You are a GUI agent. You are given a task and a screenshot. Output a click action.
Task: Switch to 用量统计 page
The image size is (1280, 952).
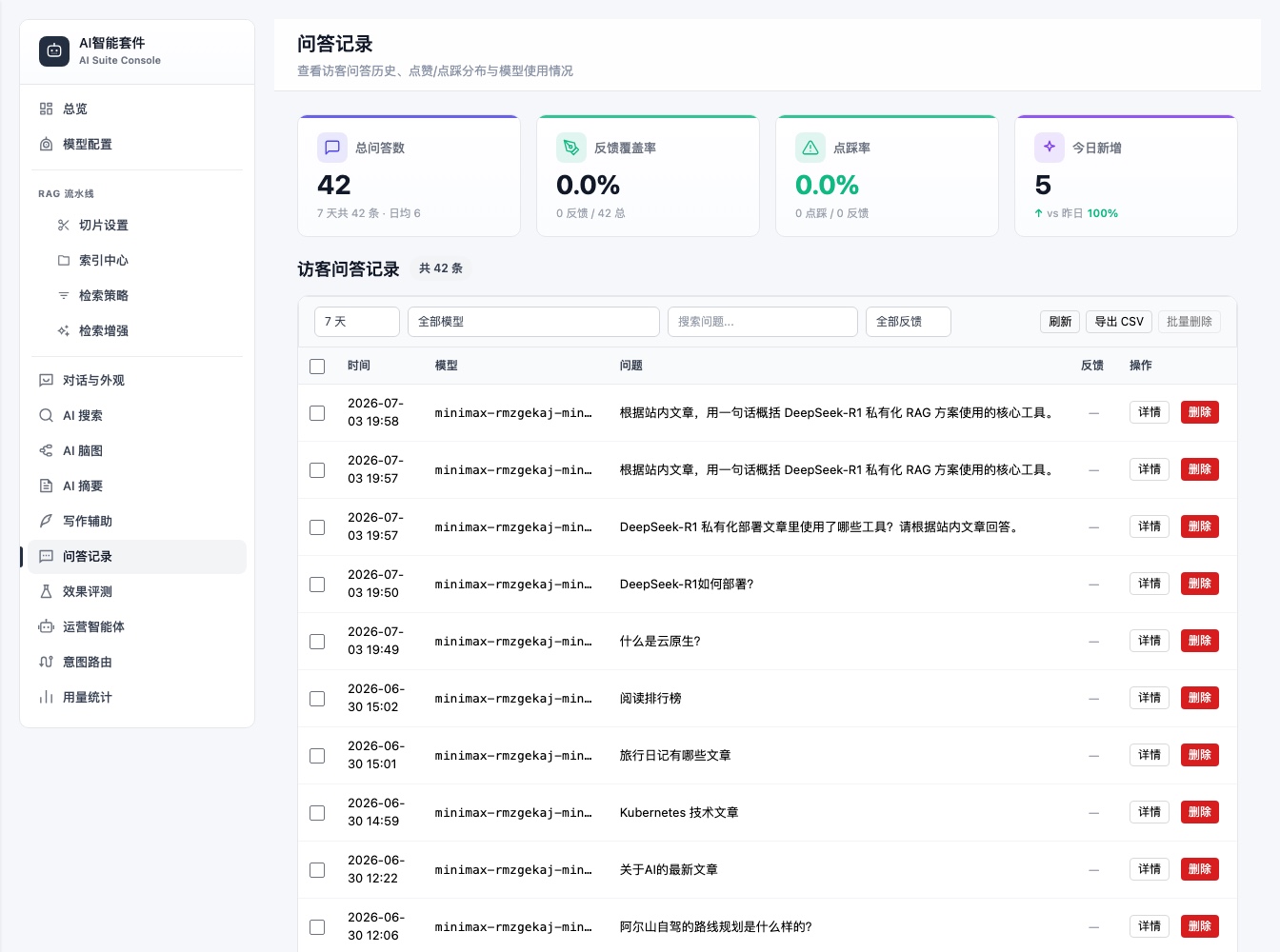[137, 697]
